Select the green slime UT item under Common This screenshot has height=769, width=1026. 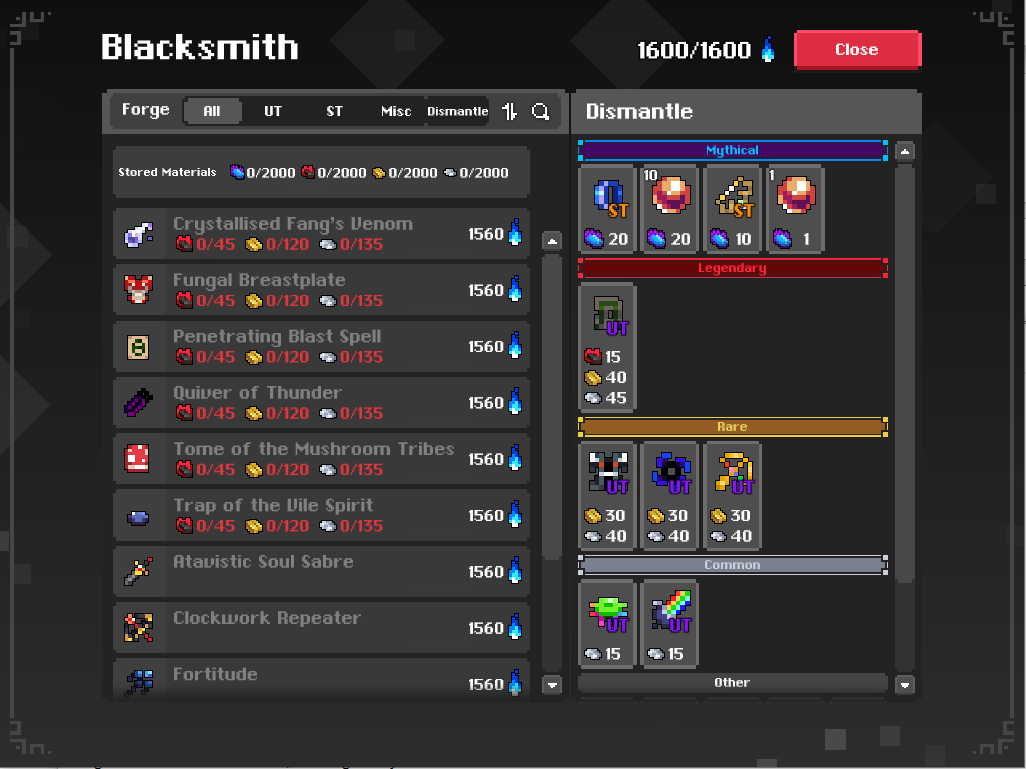(607, 623)
